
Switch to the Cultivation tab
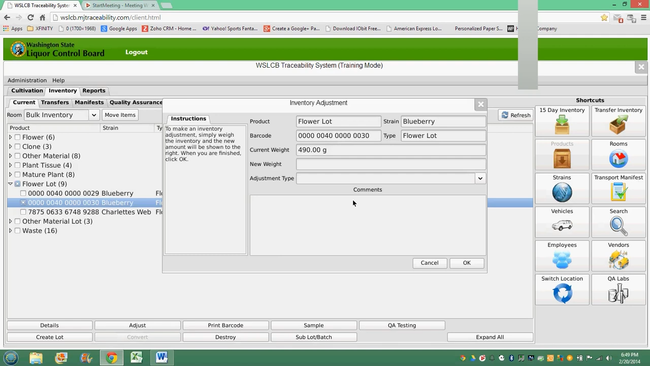[27, 90]
